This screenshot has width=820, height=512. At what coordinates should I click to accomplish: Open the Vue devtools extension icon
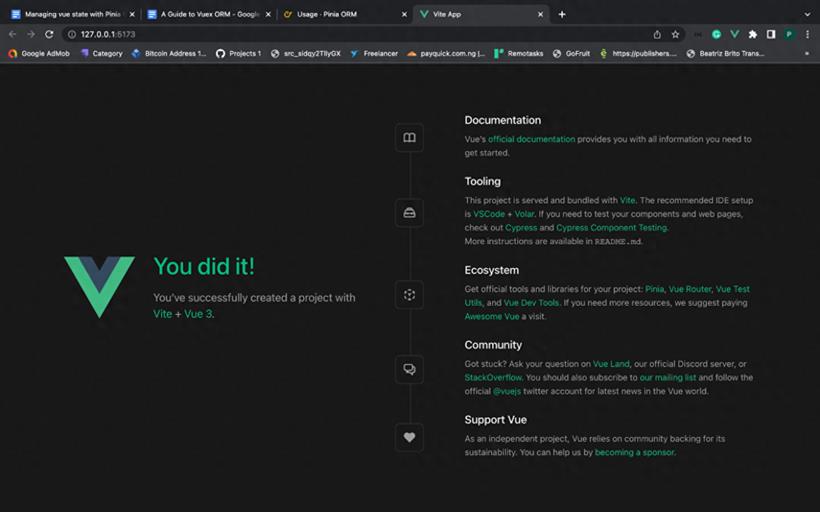[x=735, y=34]
